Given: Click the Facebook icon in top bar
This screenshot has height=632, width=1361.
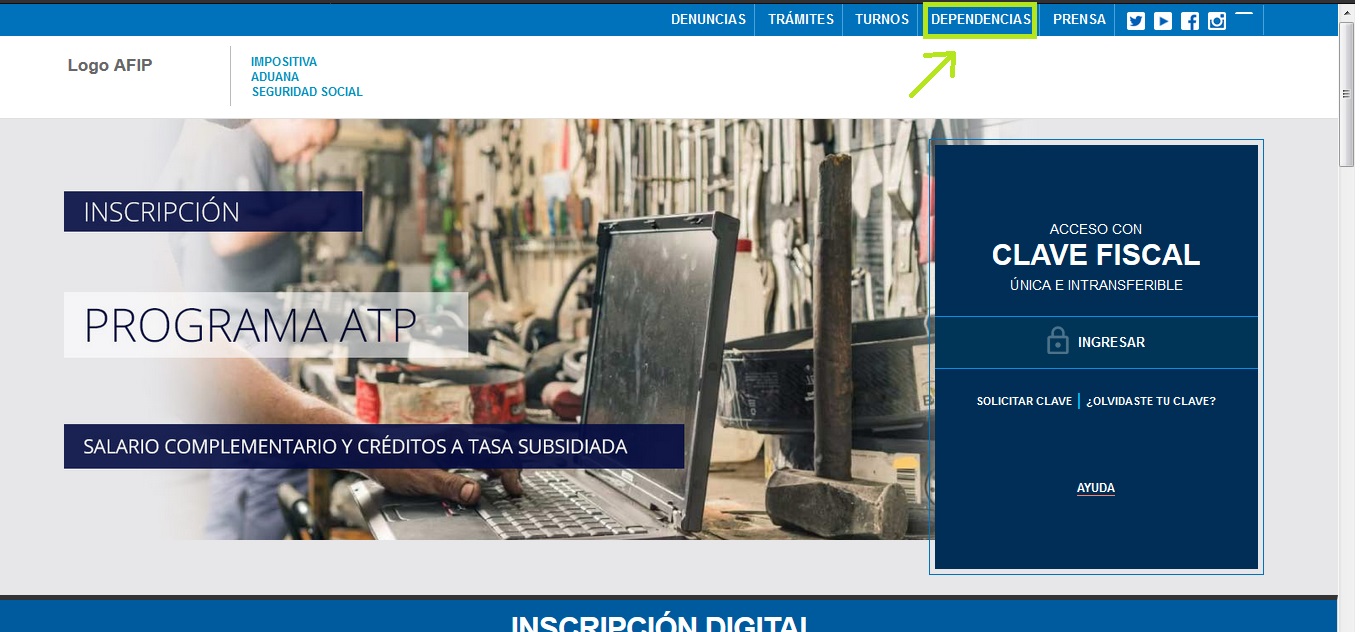Looking at the screenshot, I should [1189, 21].
